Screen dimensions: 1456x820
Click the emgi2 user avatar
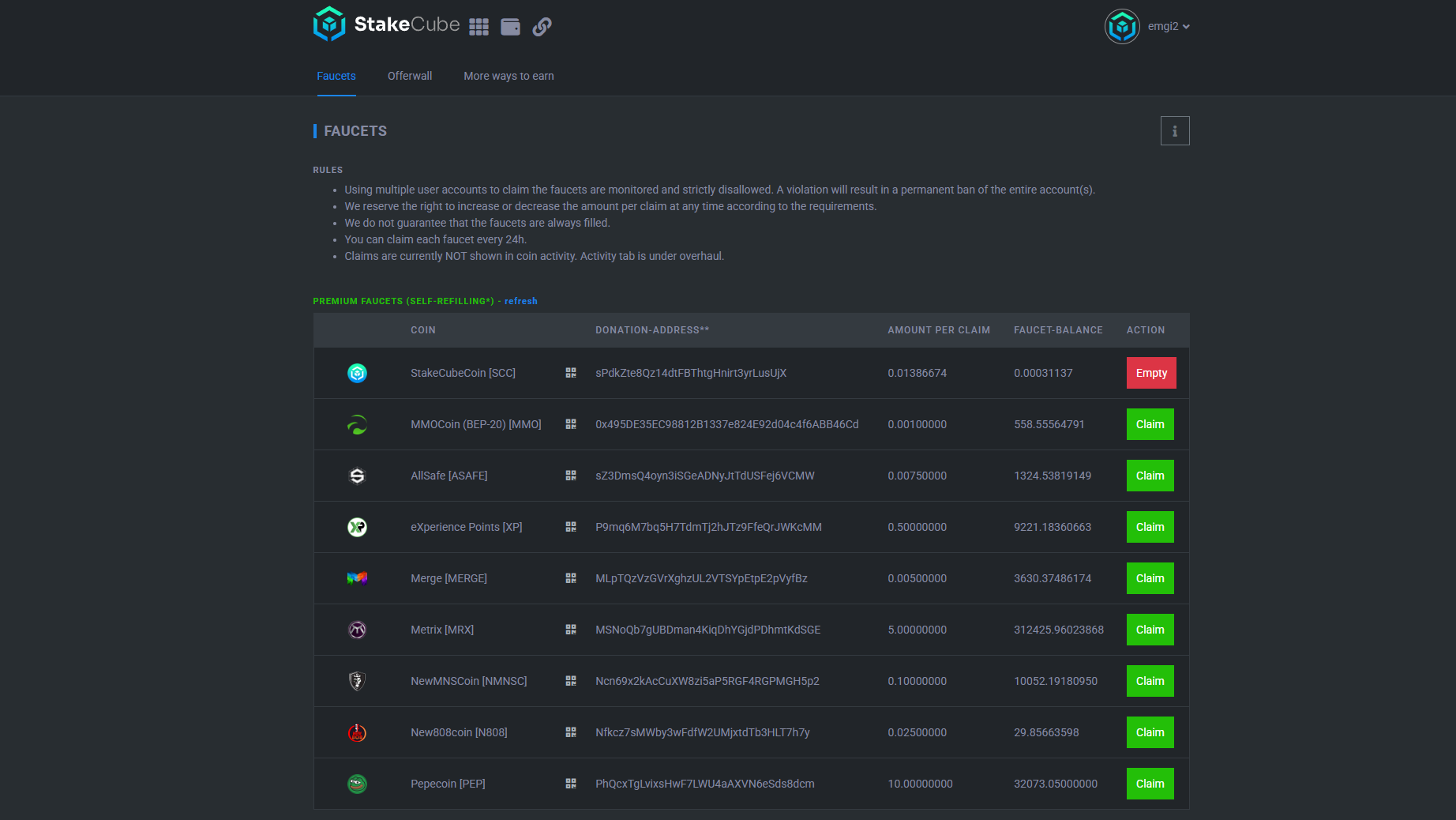[1122, 27]
